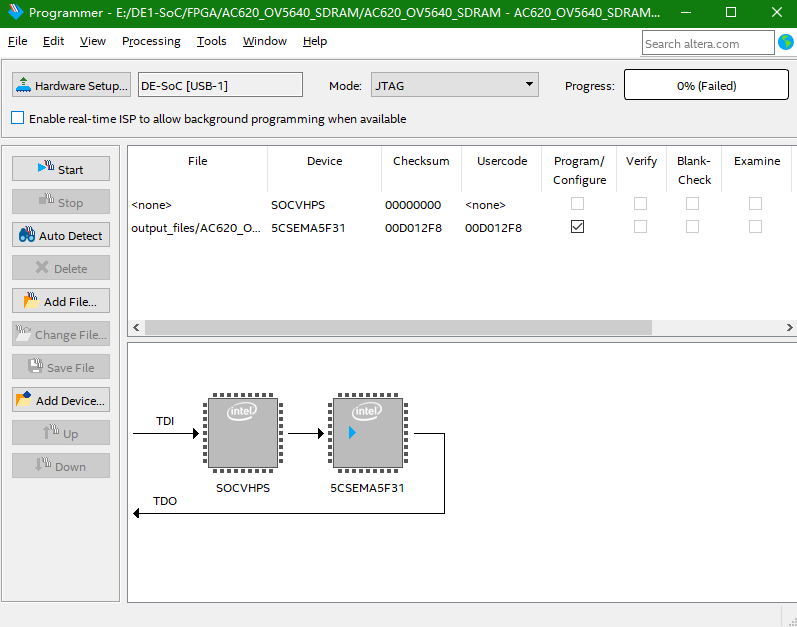Open the Help menu
The height and width of the screenshot is (627, 797).
[315, 41]
